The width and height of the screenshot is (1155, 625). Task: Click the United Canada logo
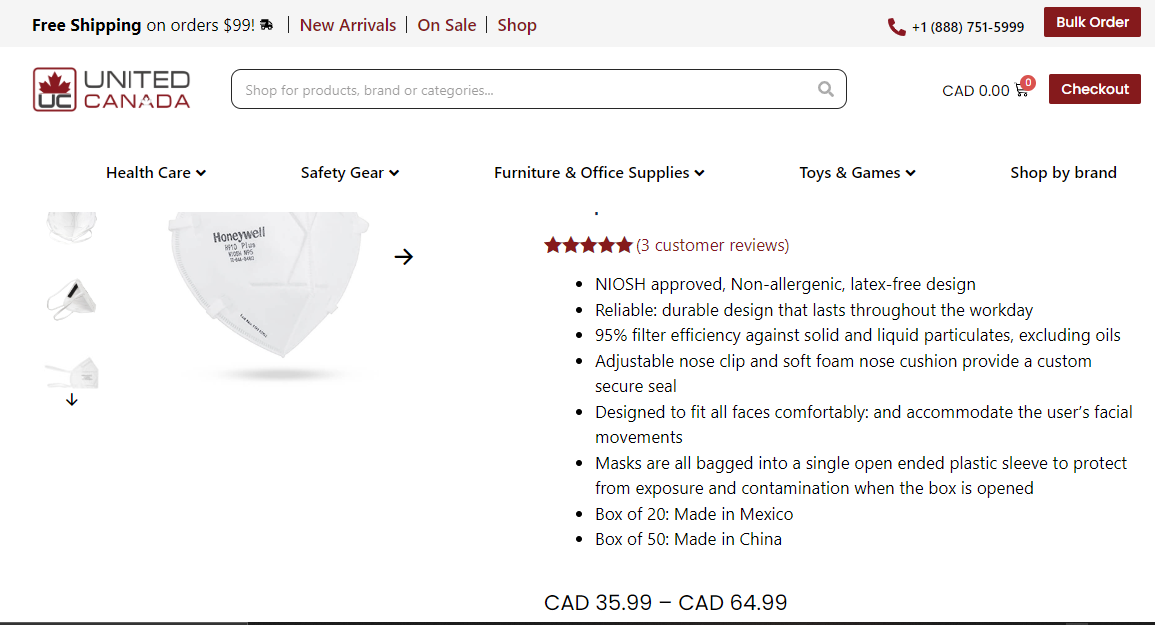point(111,89)
